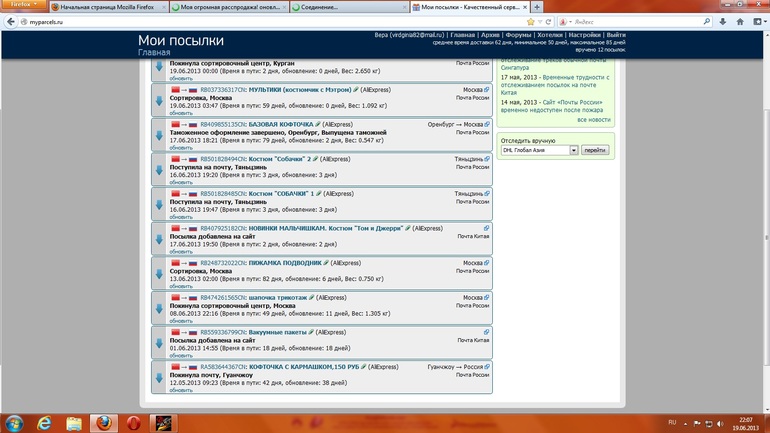Open the external link icon next to Гуанчжоу → Россия
This screenshot has width=770, height=433.
pos(487,367)
